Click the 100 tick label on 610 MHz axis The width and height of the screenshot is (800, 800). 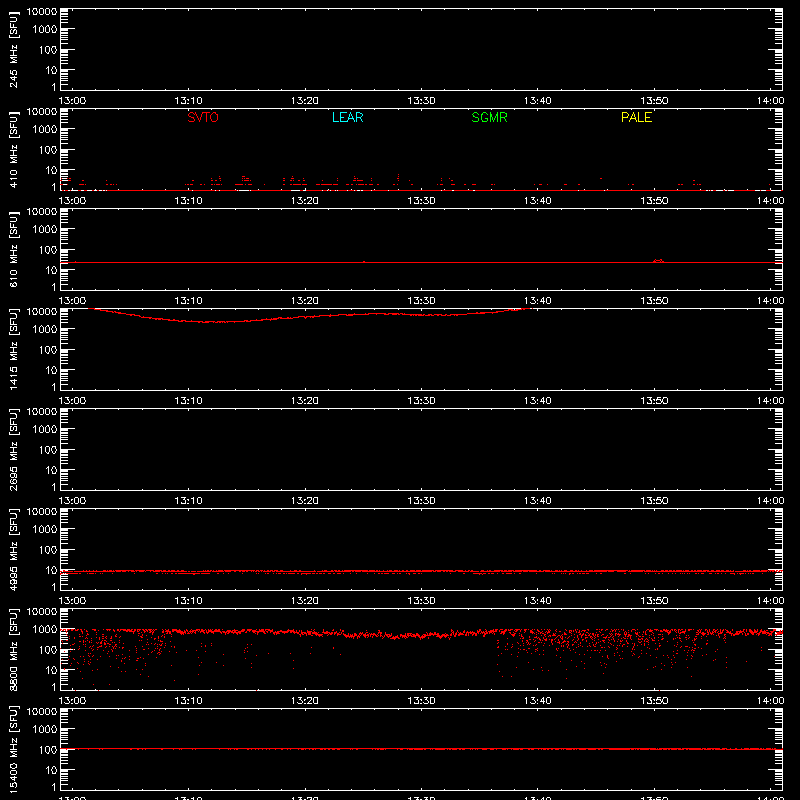pos(48,250)
